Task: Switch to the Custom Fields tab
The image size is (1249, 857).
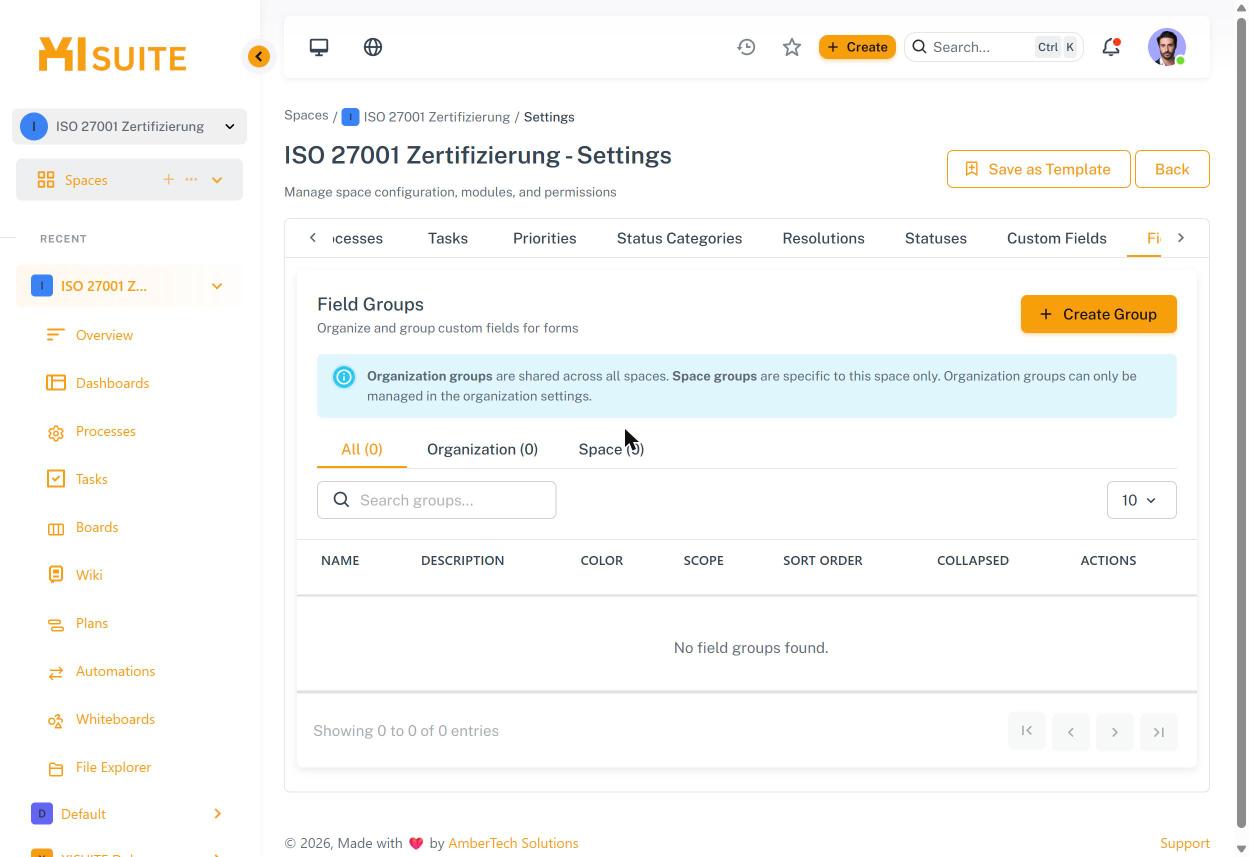Action: point(1056,238)
